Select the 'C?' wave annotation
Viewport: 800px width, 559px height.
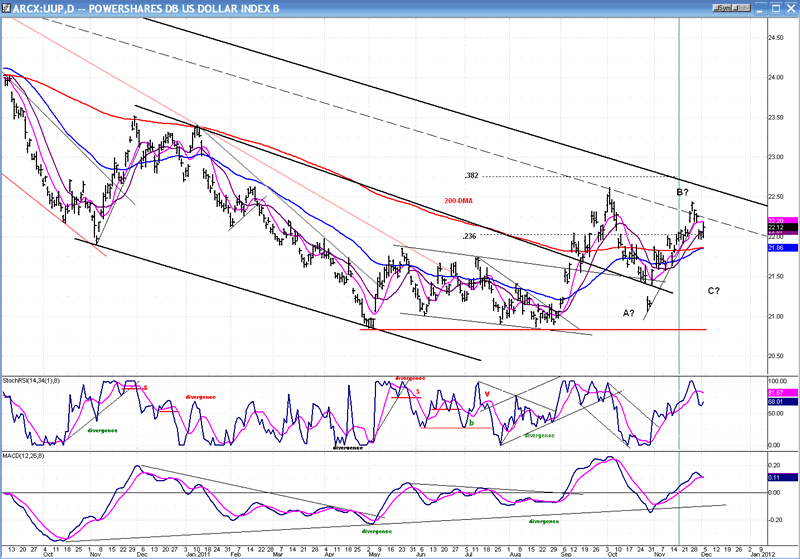715,290
